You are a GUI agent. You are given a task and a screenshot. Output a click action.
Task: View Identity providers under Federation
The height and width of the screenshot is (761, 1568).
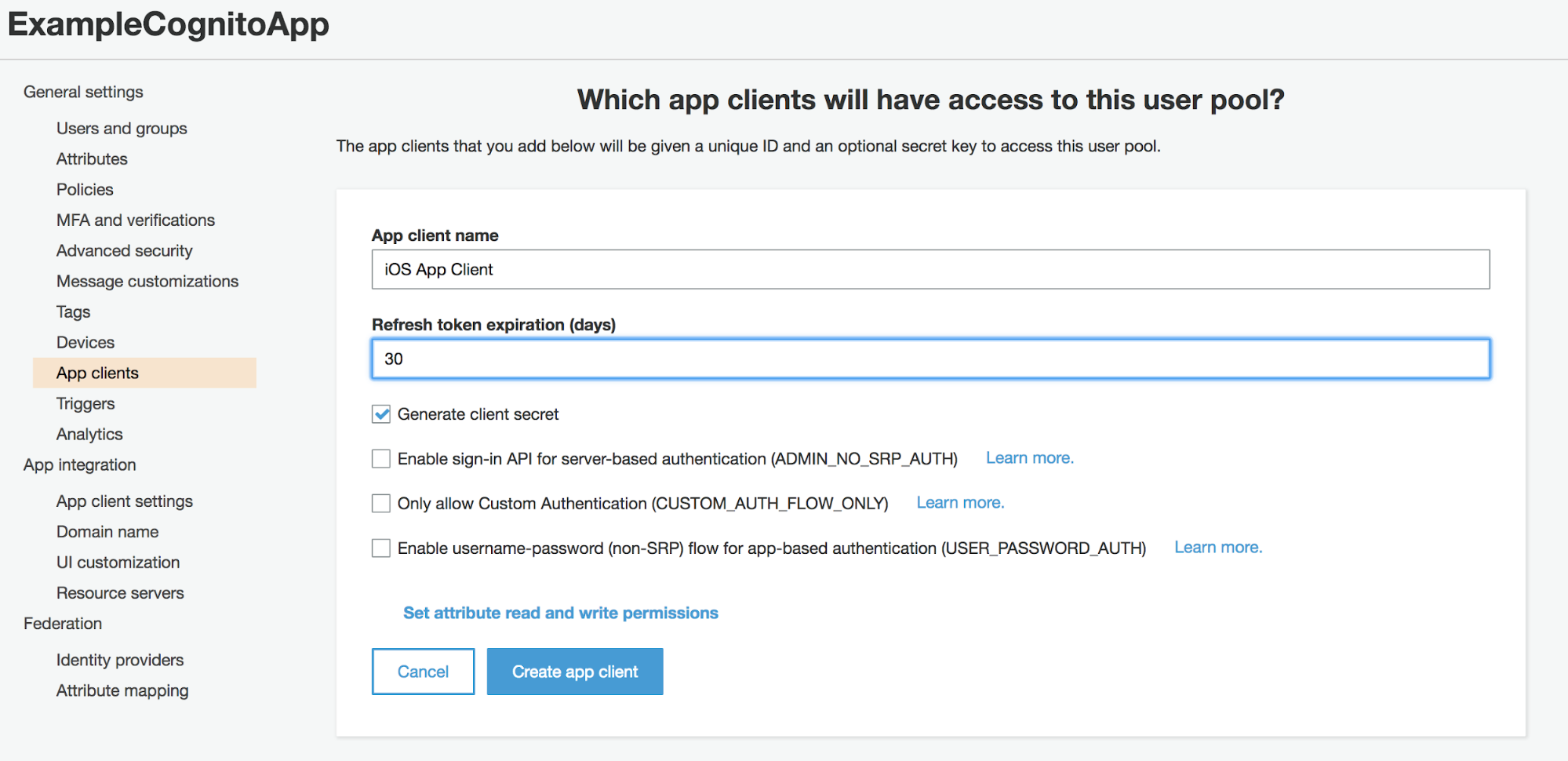click(119, 660)
